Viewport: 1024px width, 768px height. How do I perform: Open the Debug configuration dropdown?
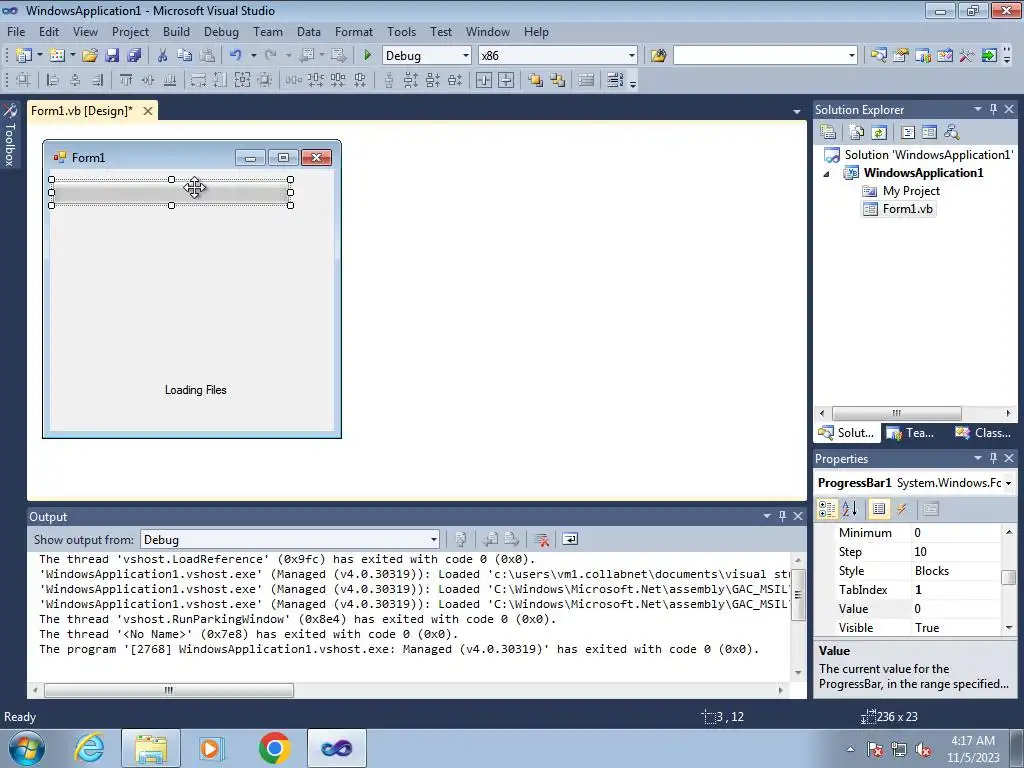tap(466, 56)
